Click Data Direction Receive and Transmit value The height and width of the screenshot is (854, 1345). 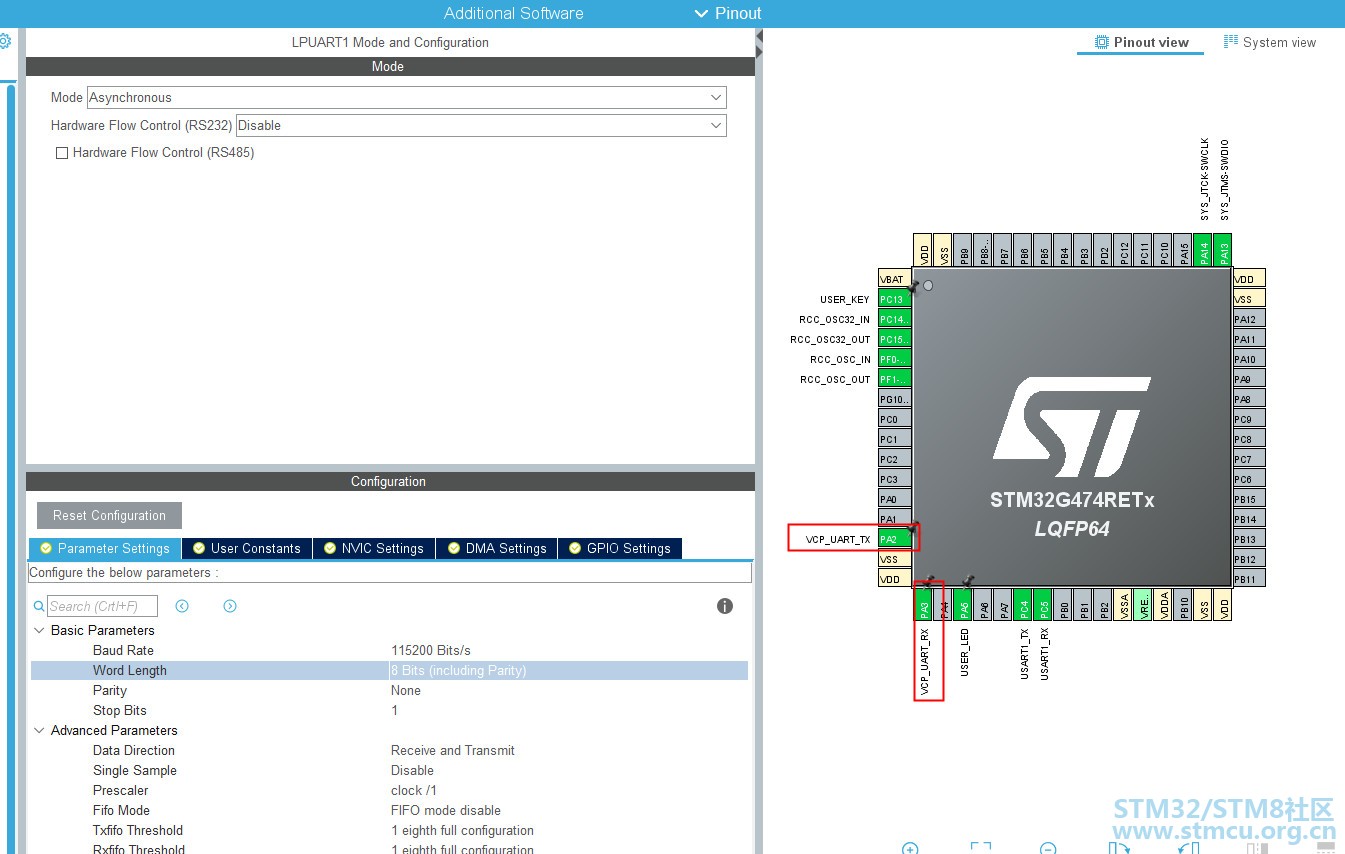(x=453, y=751)
